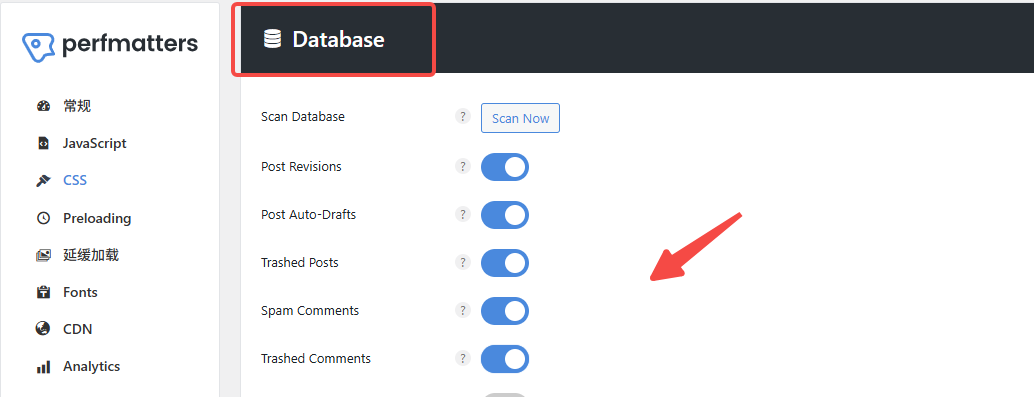Viewport: 1034px width, 397px height.
Task: Click the gift-box icon beside Fonts
Action: click(x=44, y=292)
